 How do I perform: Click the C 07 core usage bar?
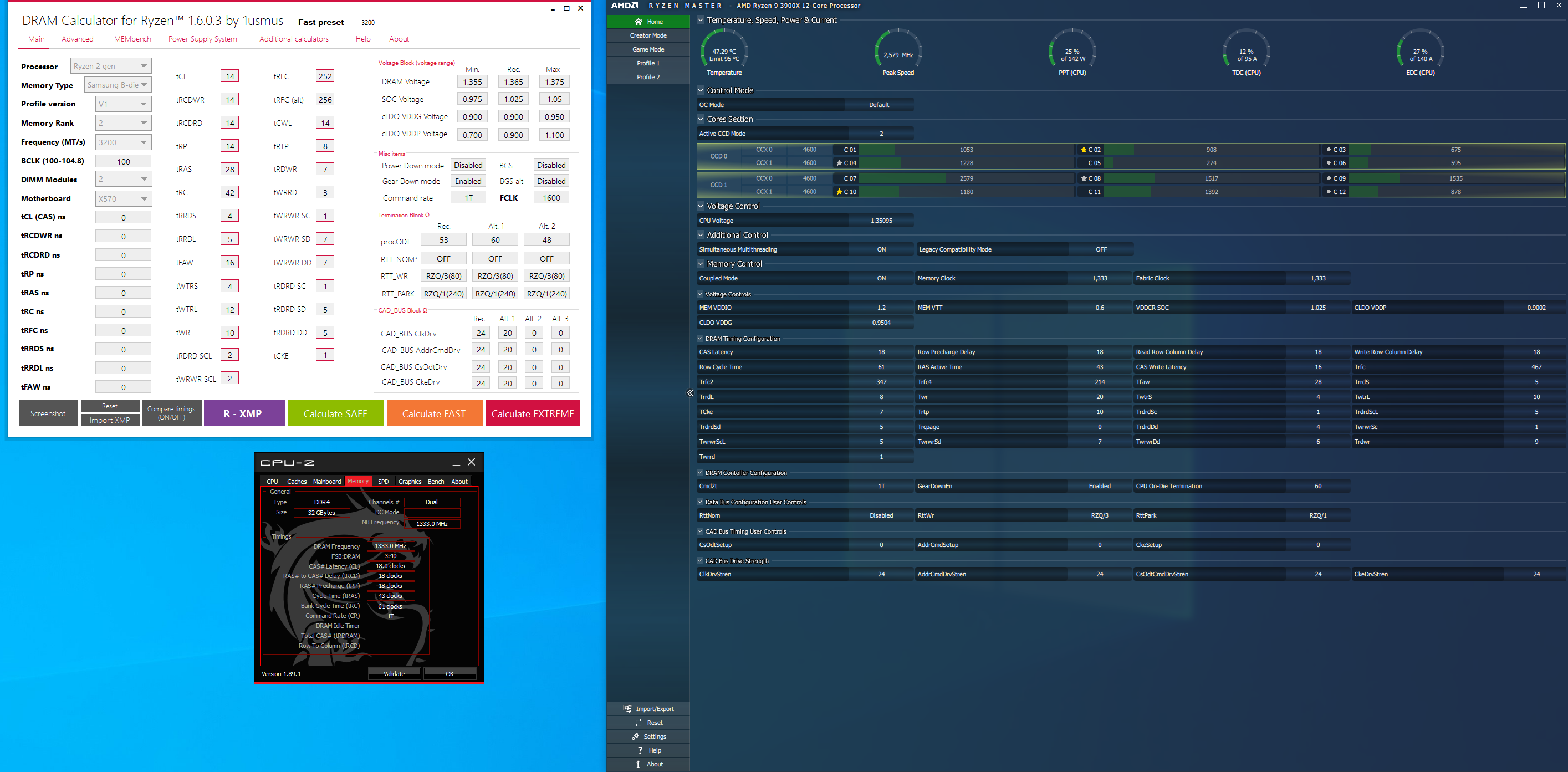click(967, 178)
